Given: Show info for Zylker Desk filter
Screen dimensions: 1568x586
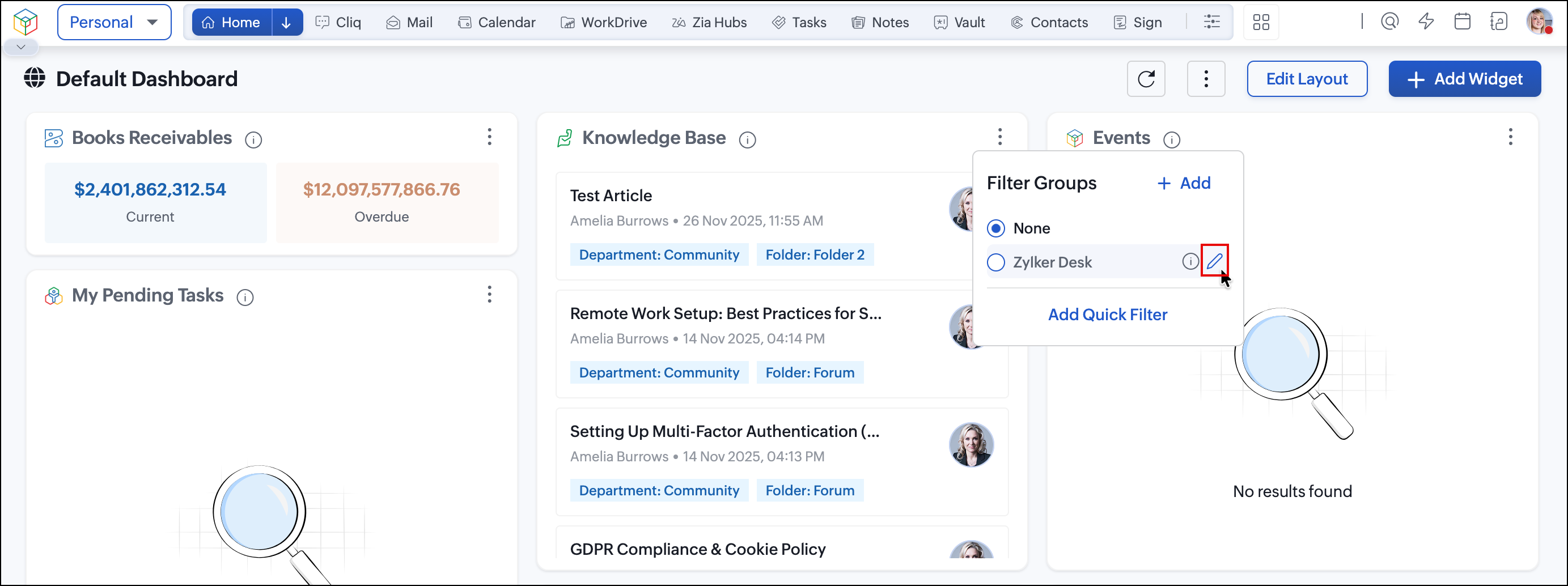Looking at the screenshot, I should [1190, 262].
